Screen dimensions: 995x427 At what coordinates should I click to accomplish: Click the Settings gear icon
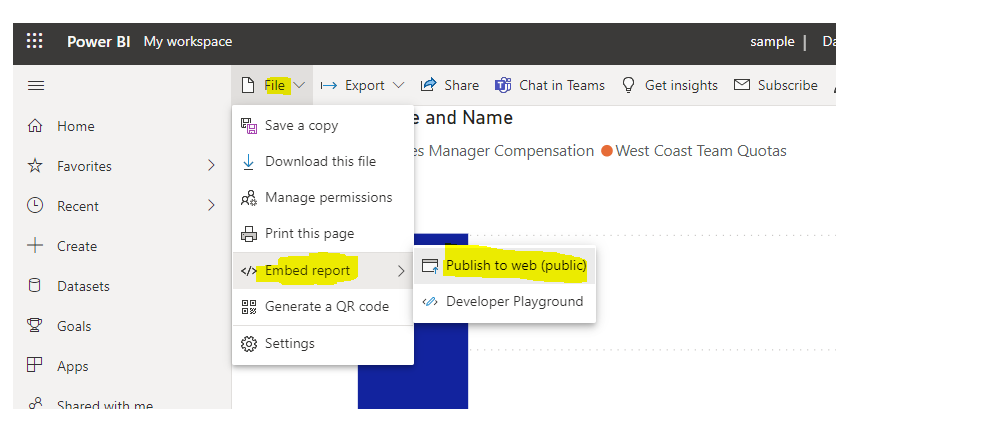[249, 344]
